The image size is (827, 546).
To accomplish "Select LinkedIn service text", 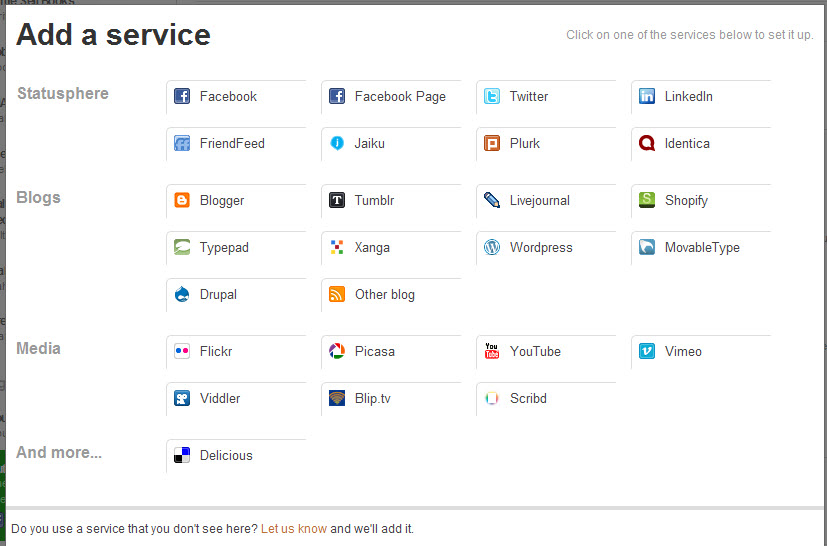I will coord(689,97).
